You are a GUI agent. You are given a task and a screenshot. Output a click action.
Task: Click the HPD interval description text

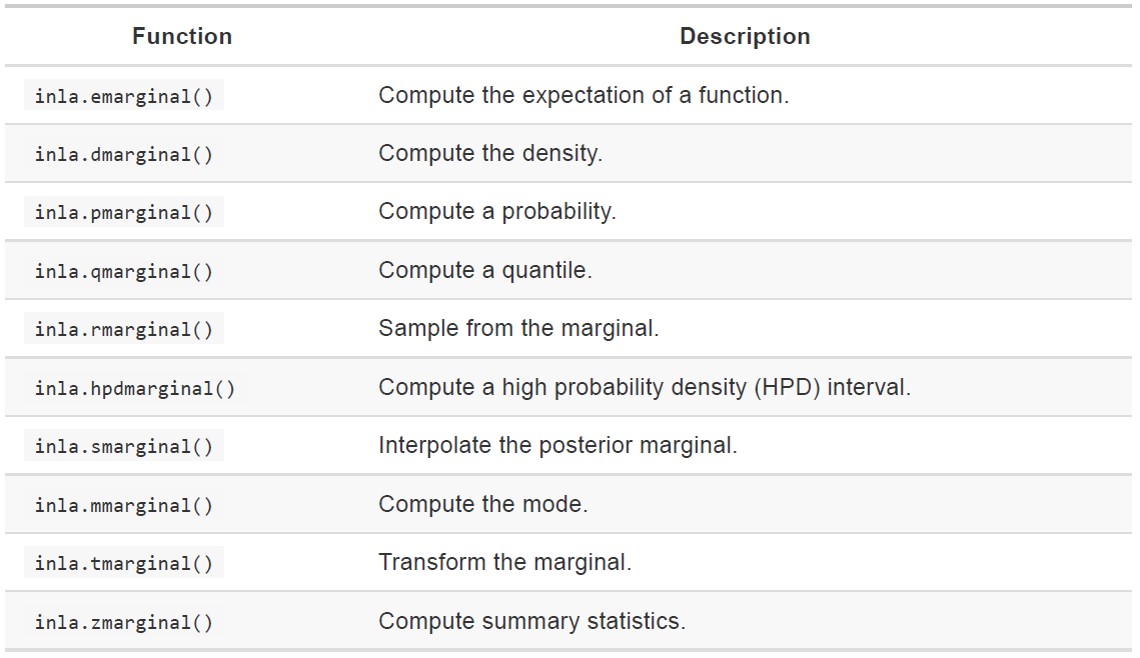[644, 387]
